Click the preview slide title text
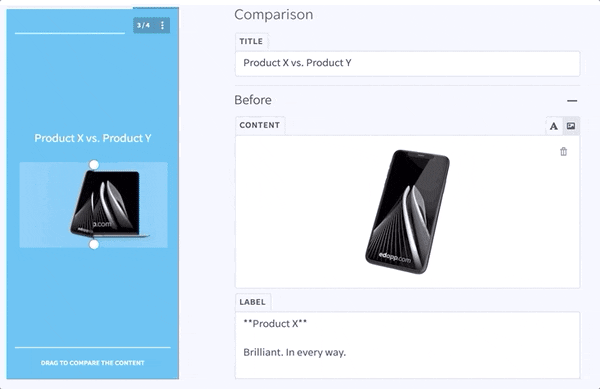The image size is (600, 389). coord(93,138)
